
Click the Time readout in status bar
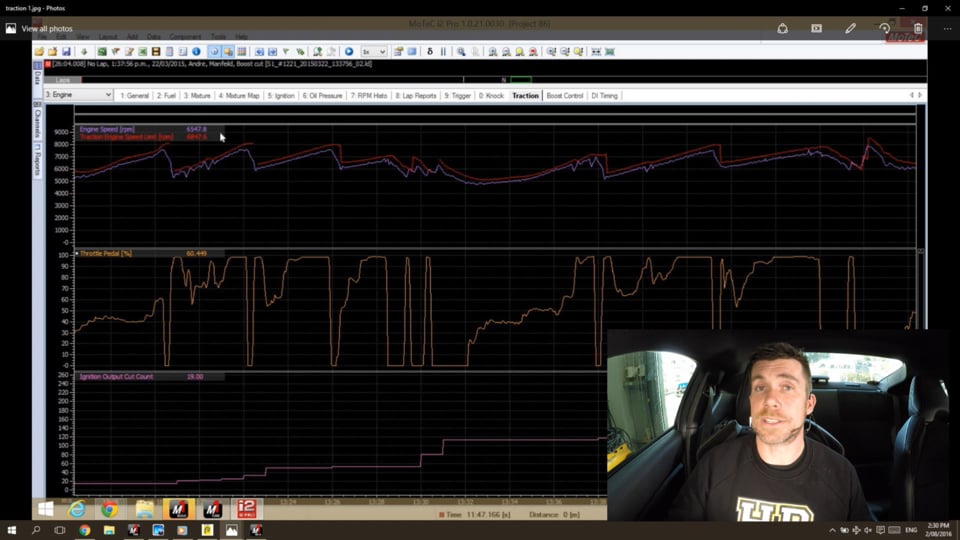click(475, 515)
